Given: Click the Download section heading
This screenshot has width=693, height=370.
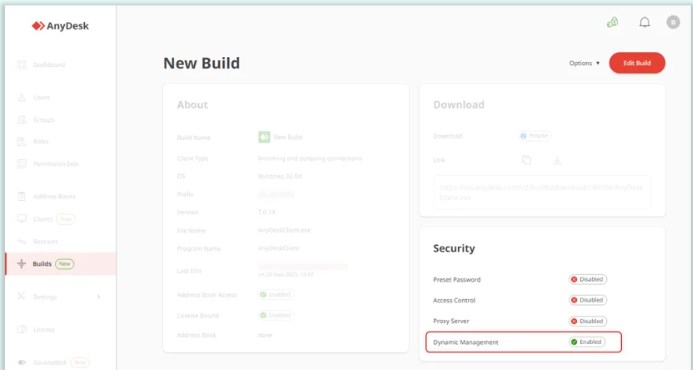Looking at the screenshot, I should (458, 105).
